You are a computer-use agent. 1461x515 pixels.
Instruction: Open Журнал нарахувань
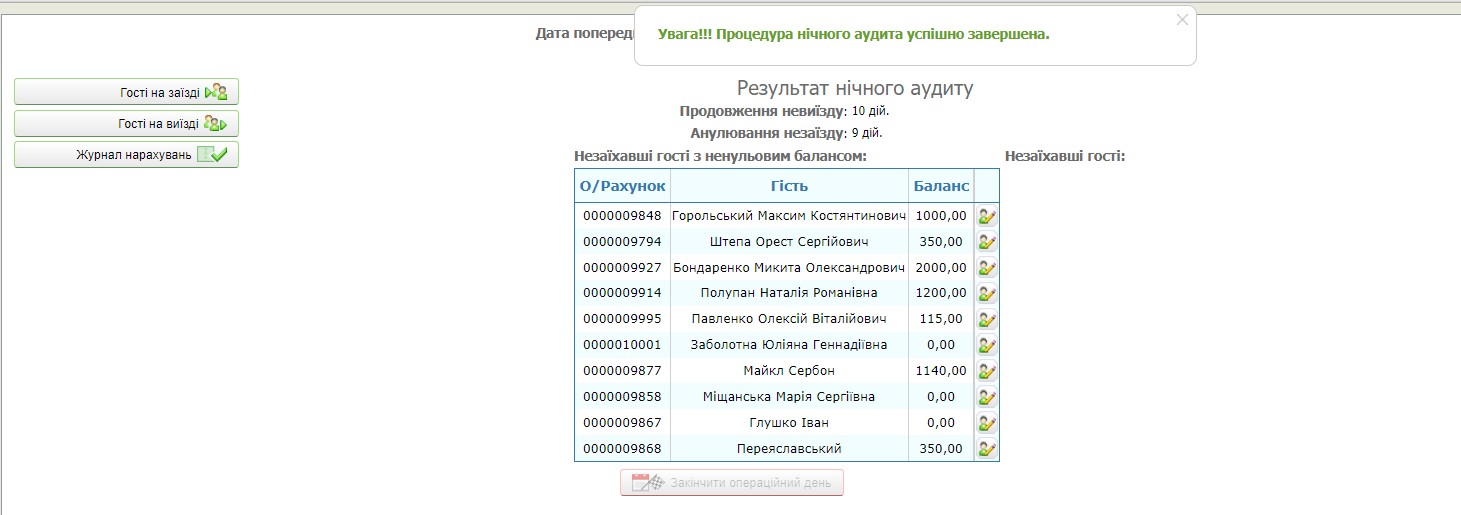126,155
